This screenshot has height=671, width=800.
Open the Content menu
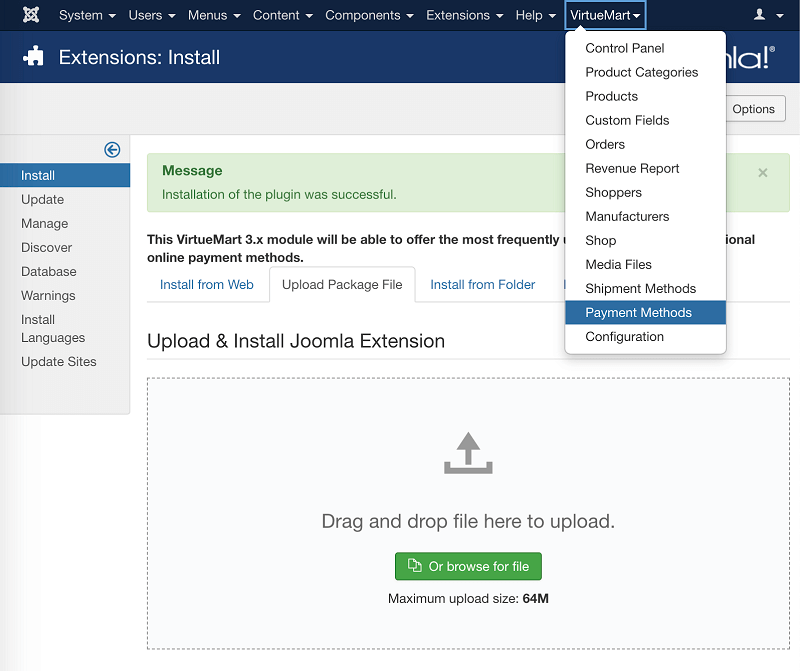pyautogui.click(x=282, y=15)
